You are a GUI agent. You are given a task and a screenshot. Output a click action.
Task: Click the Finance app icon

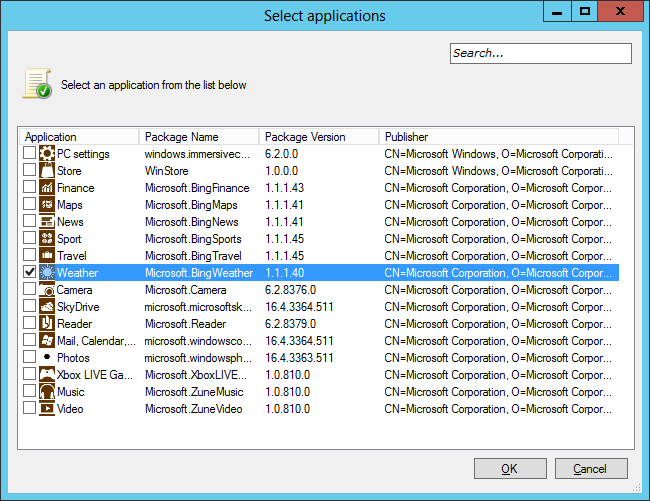pyautogui.click(x=47, y=188)
